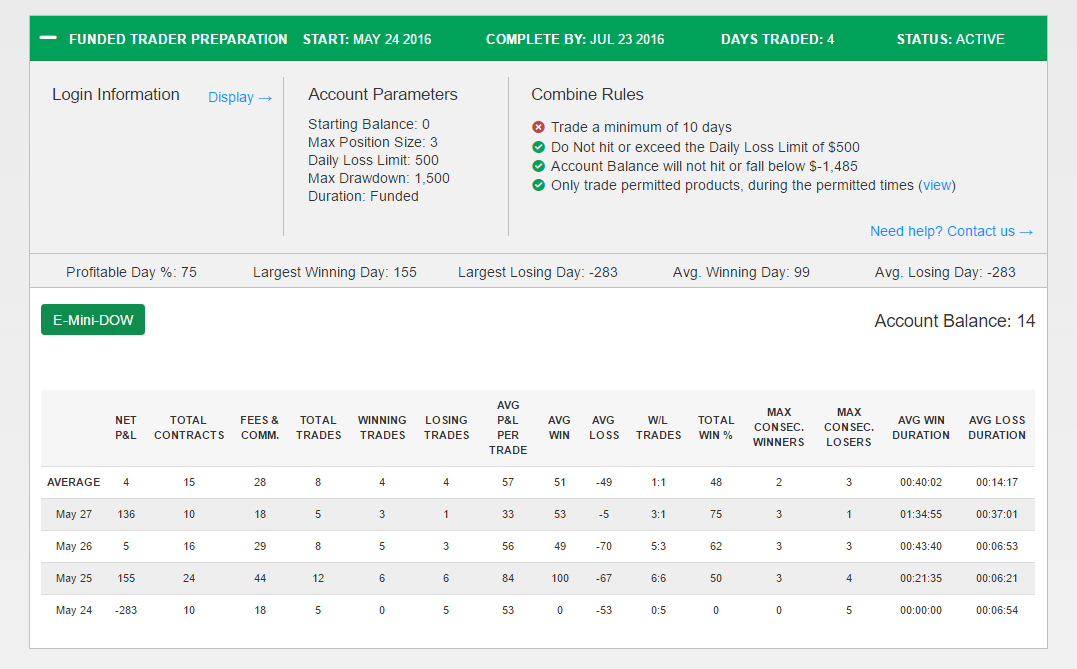Screen dimensions: 1077x669
Task: Click the Max Drawdown: 1,500 parameter
Action: (x=378, y=179)
